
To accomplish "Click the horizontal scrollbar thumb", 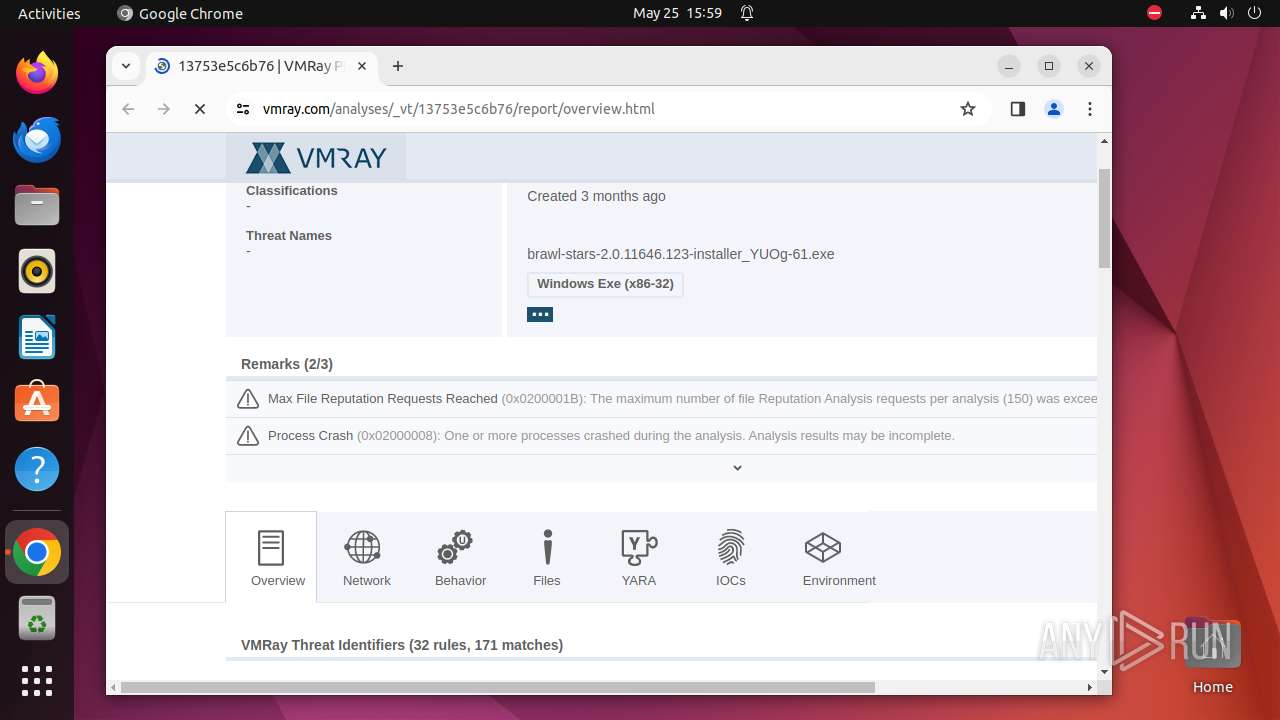I will pos(498,687).
